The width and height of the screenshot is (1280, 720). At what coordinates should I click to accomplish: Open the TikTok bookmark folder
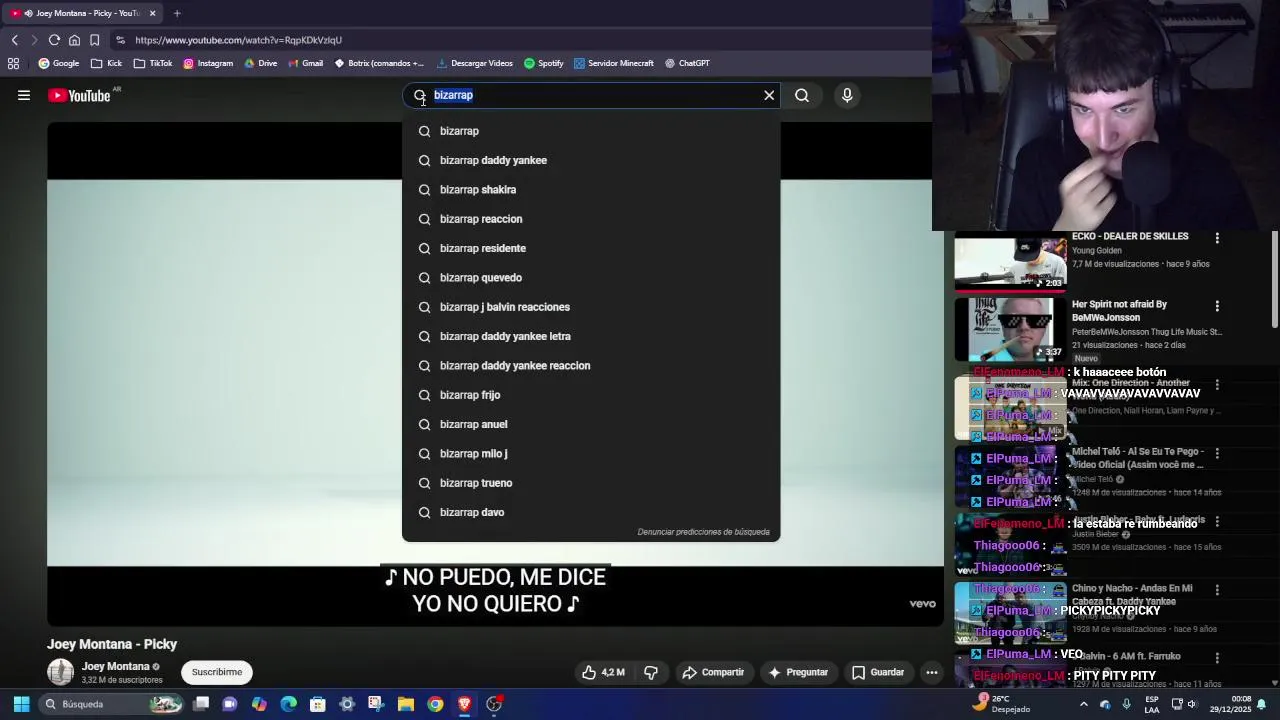tap(153, 63)
